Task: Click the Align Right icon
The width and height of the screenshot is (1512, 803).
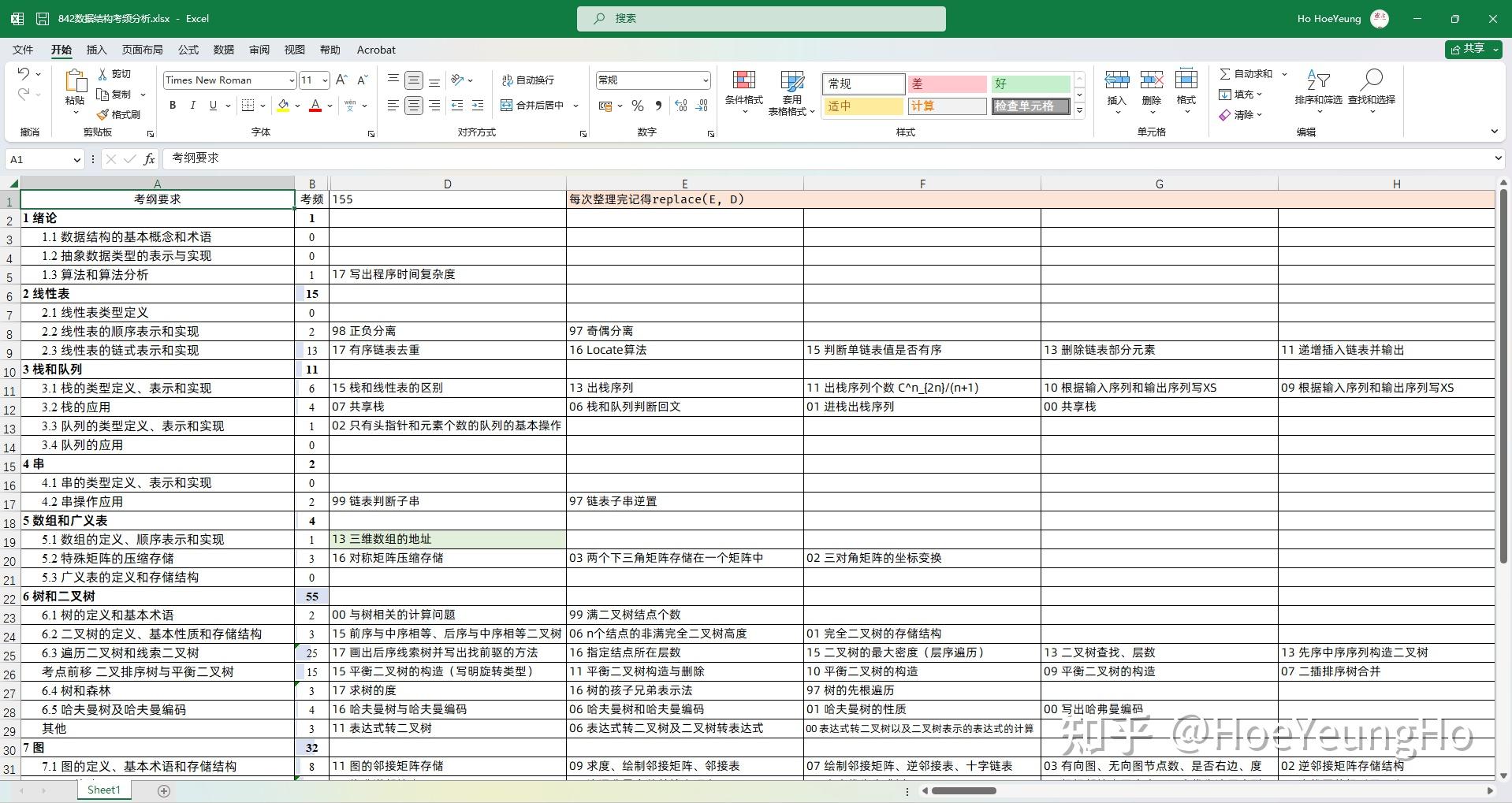Action: [x=434, y=106]
